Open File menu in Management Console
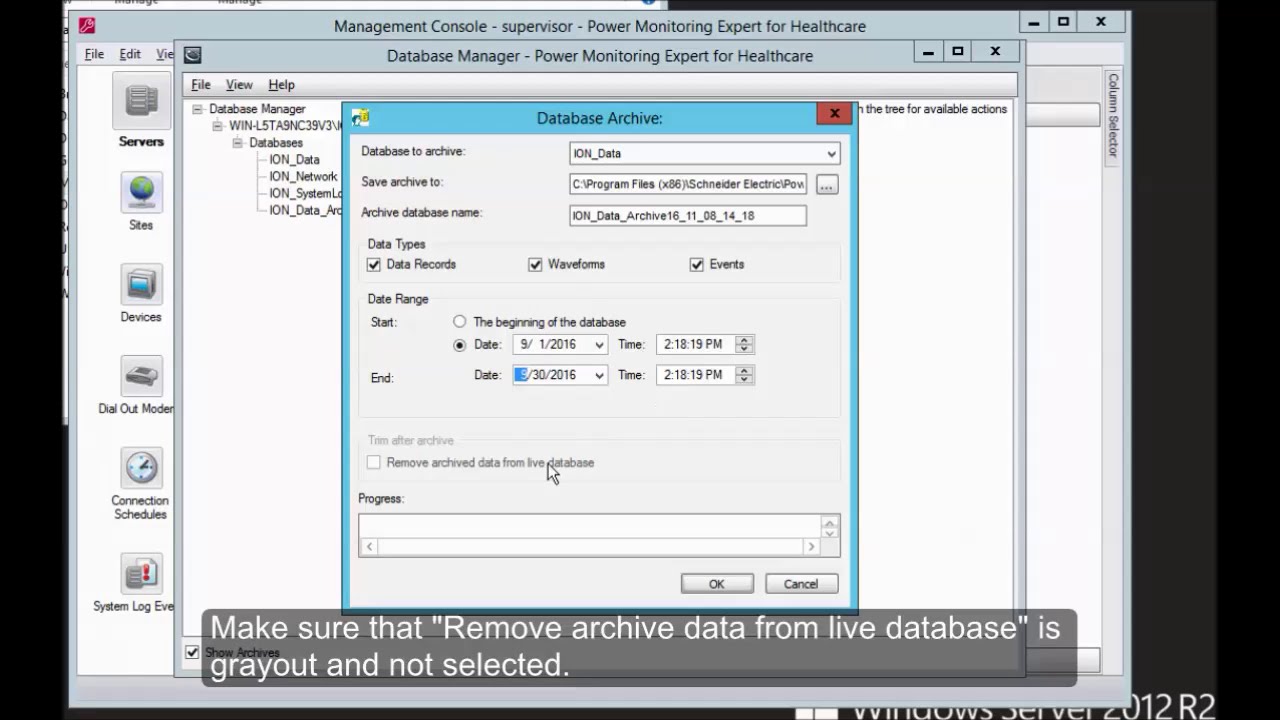The height and width of the screenshot is (720, 1280). coord(94,54)
